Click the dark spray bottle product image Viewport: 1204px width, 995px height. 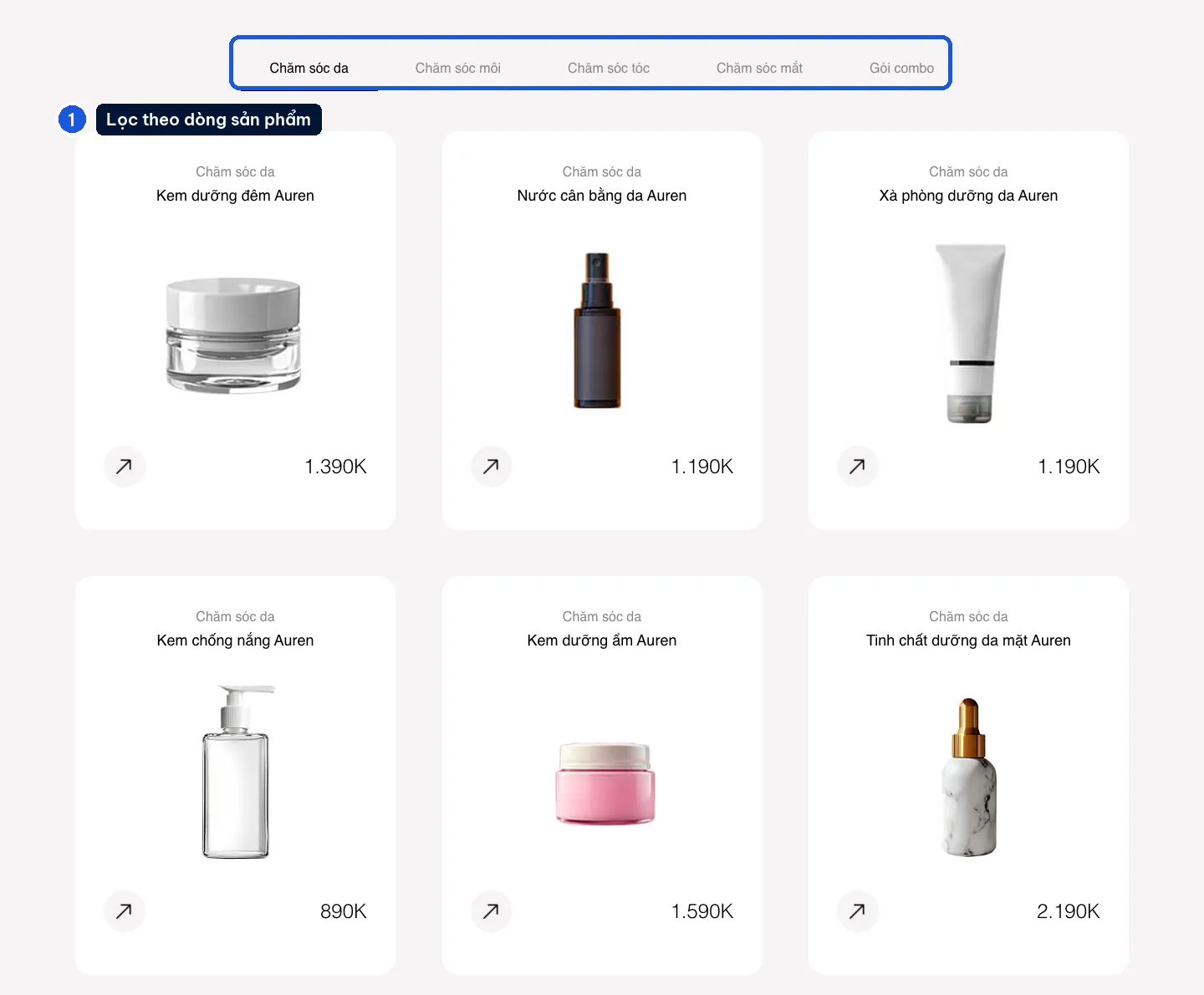point(597,330)
